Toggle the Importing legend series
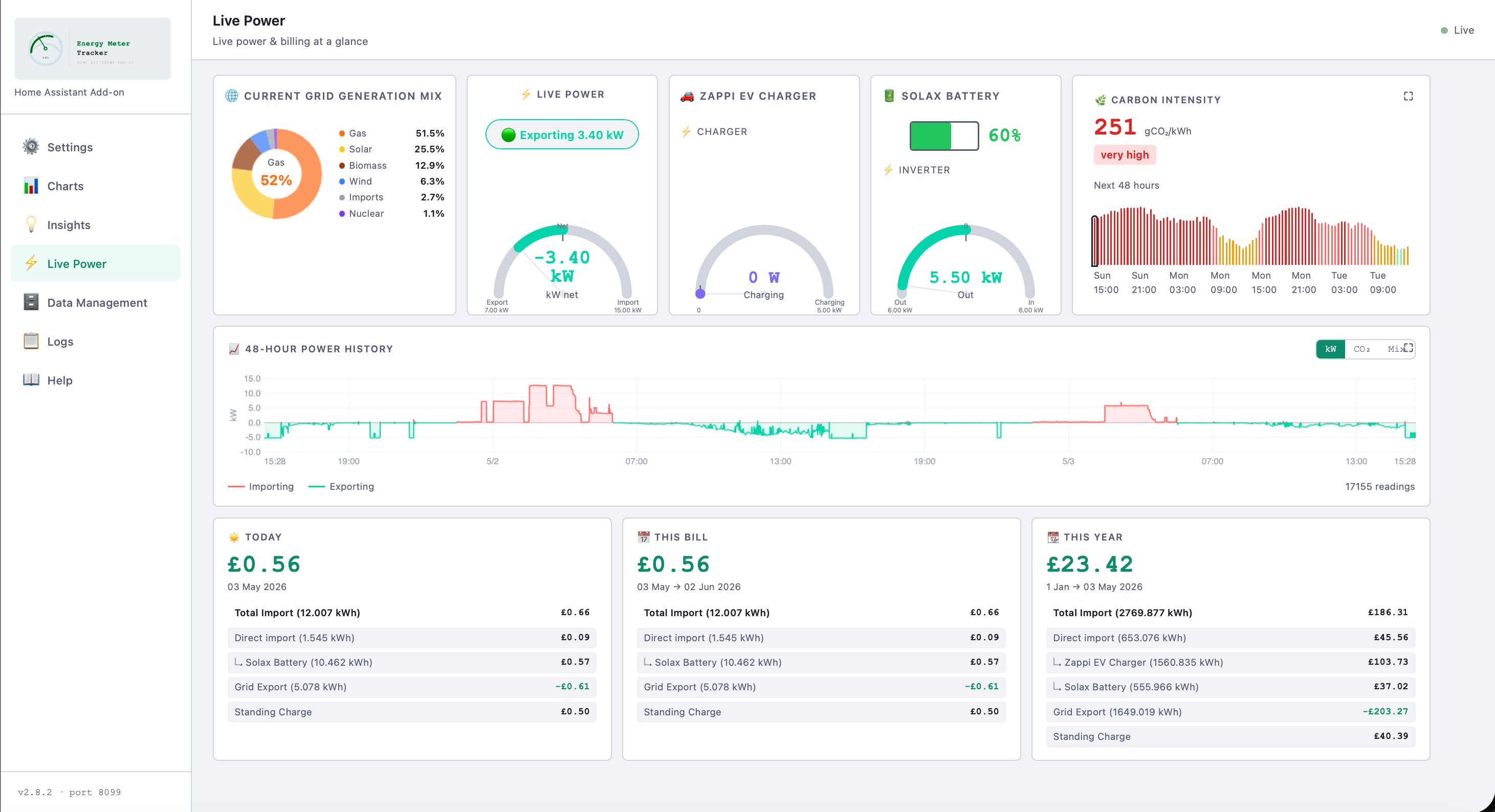 261,486
